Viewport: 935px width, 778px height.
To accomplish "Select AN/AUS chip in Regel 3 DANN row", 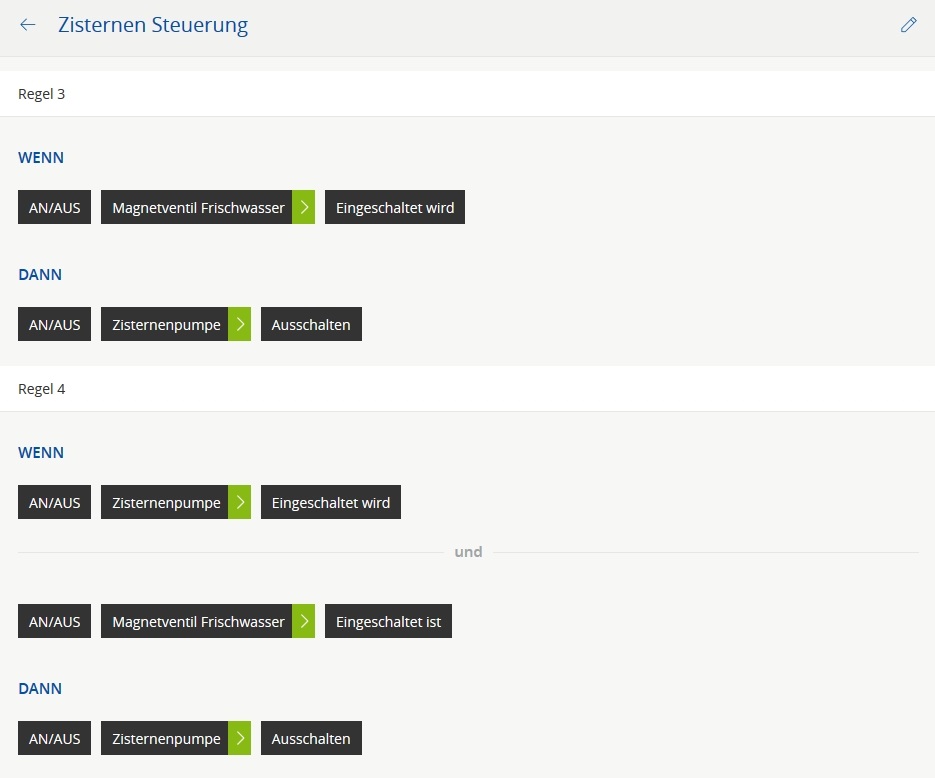I will [x=54, y=325].
